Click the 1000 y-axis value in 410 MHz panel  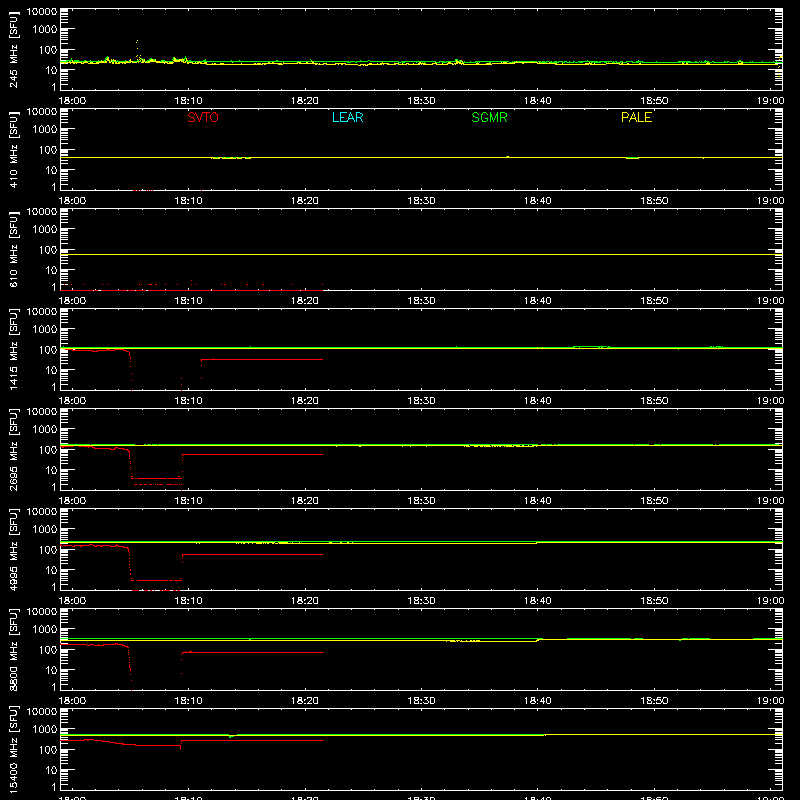(45, 129)
